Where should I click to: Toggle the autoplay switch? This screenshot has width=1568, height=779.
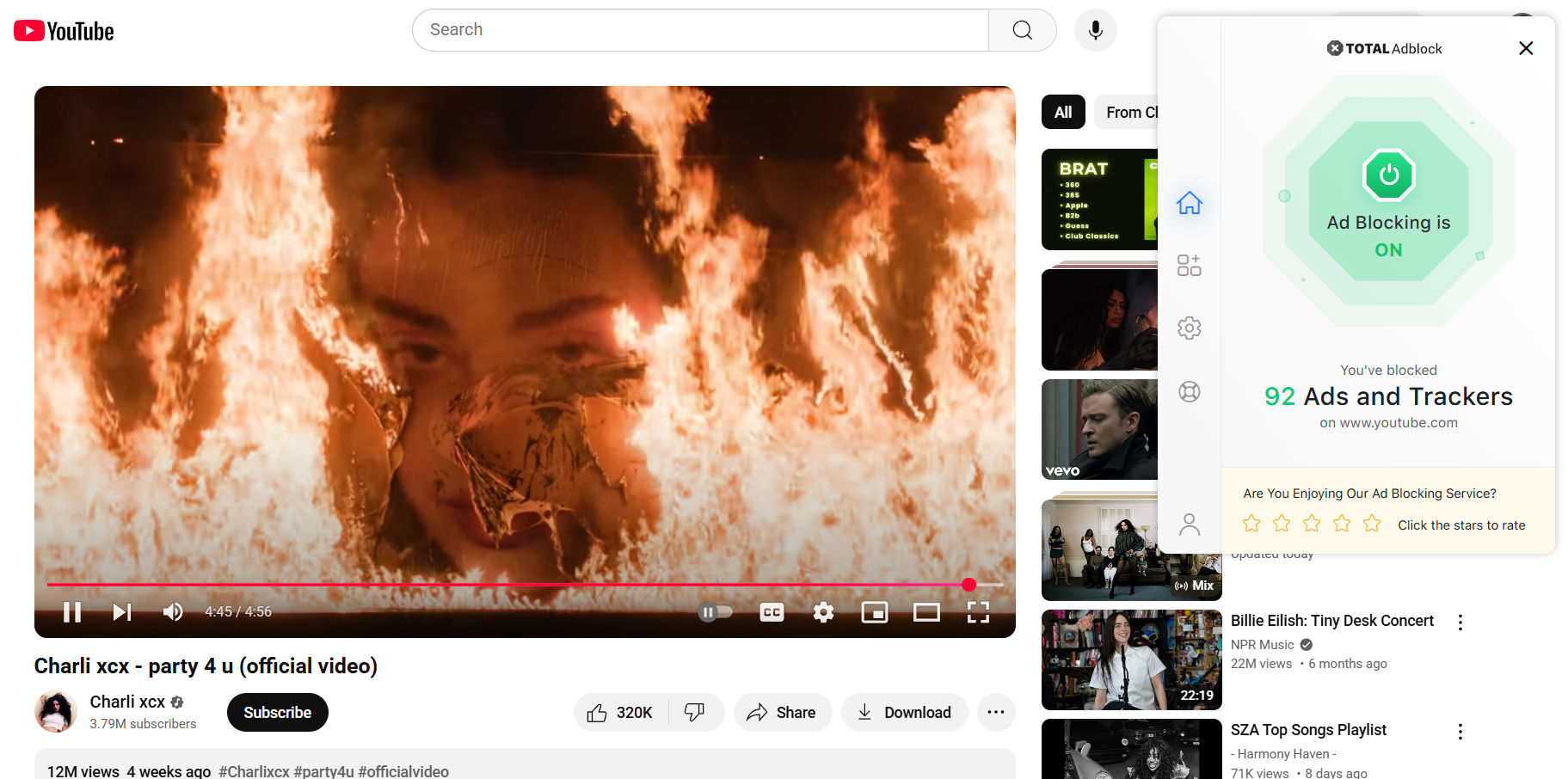click(x=715, y=611)
